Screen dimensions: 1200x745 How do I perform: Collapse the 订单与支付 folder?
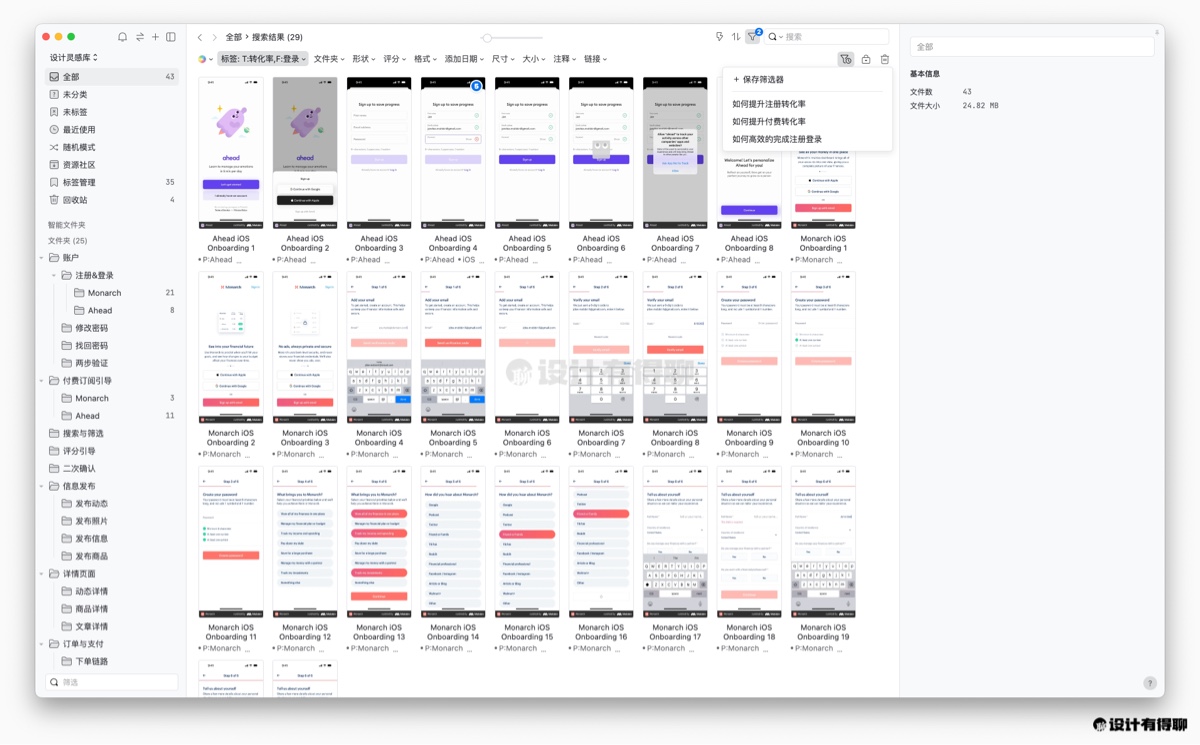pos(43,644)
